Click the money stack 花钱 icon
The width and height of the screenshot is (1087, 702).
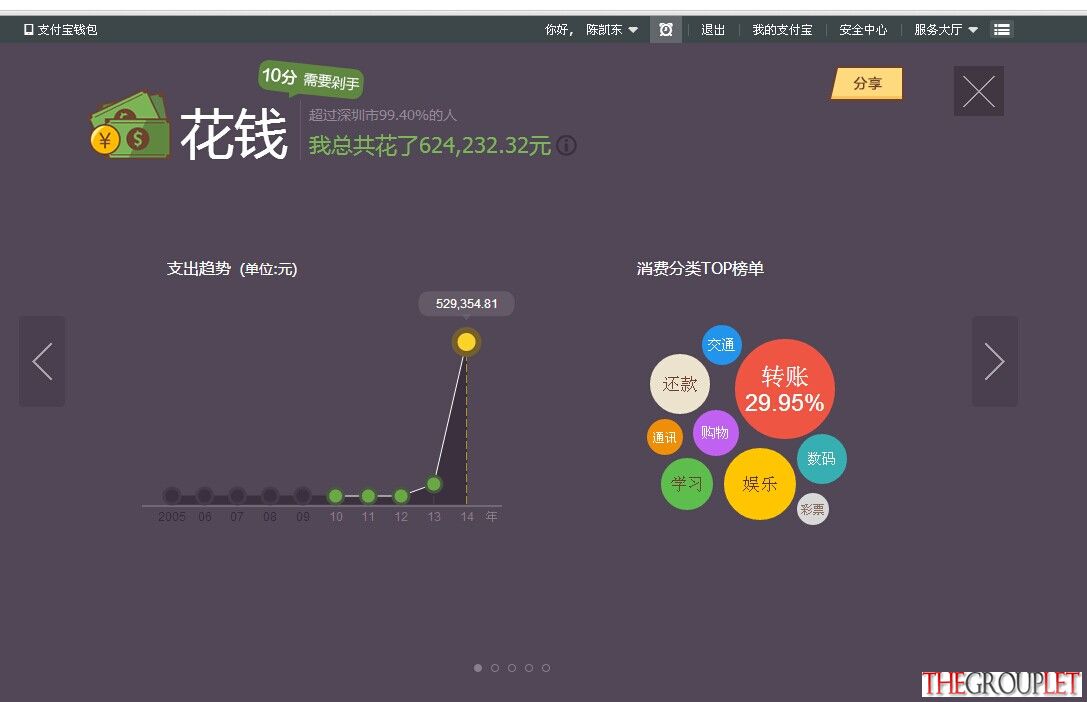click(130, 125)
